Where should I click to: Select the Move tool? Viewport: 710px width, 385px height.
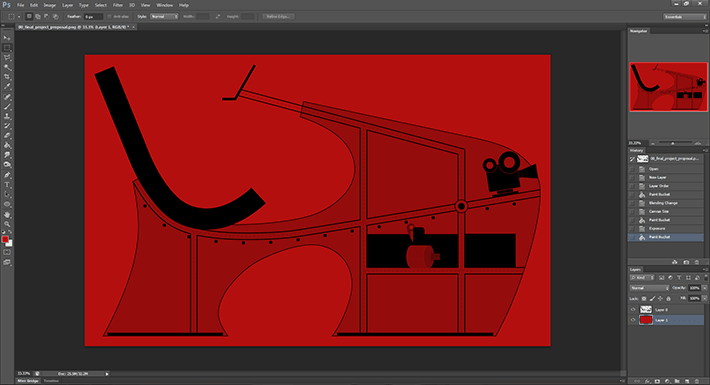pos(7,38)
